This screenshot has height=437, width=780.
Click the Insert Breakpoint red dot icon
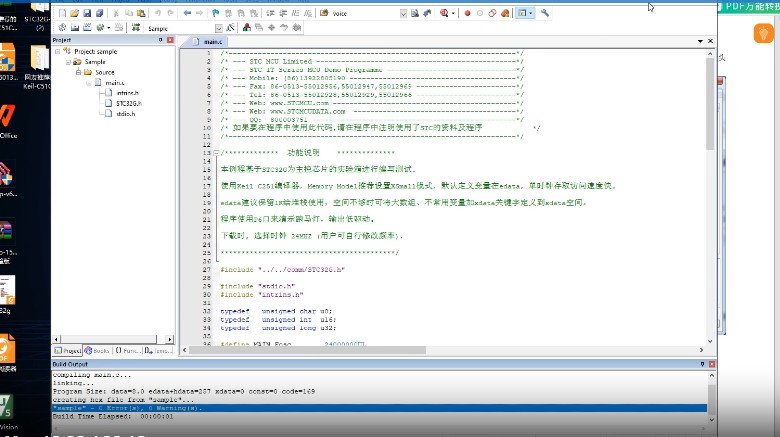[x=467, y=13]
